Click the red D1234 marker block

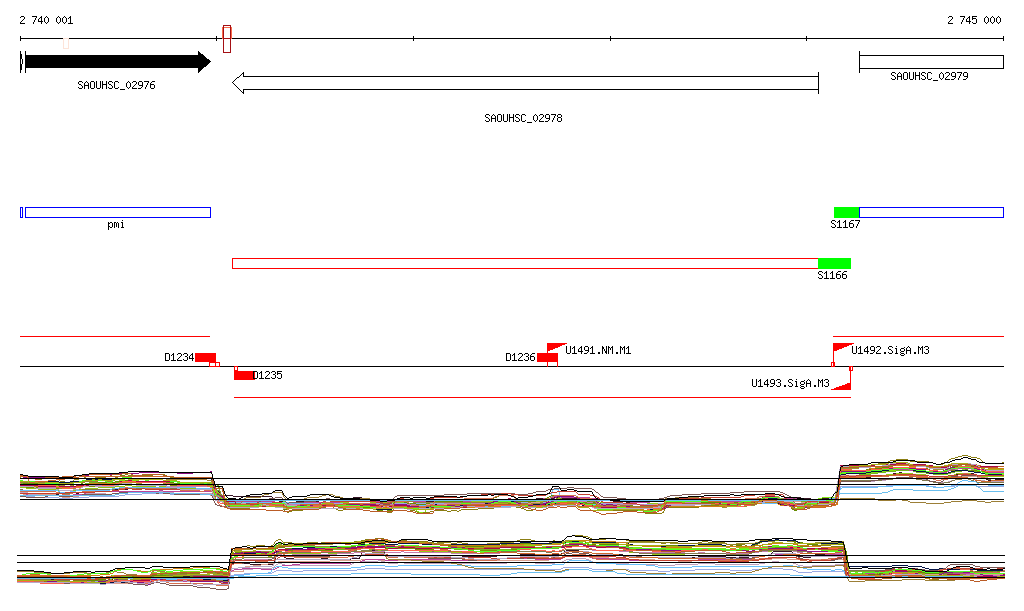click(x=205, y=358)
